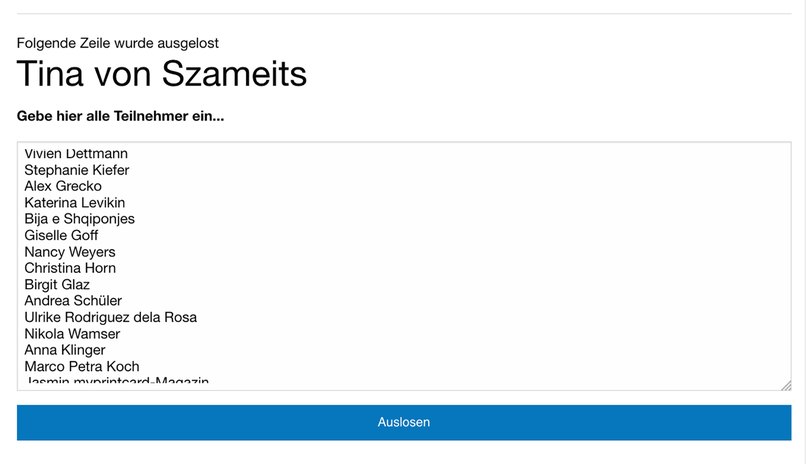Click the Auslosen button
The image size is (806, 464).
coord(403,422)
